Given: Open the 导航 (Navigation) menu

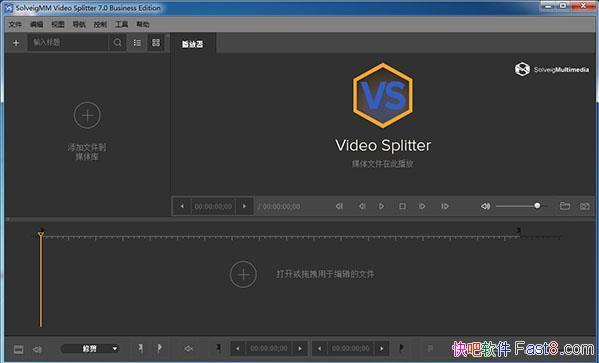Looking at the screenshot, I should (79, 24).
